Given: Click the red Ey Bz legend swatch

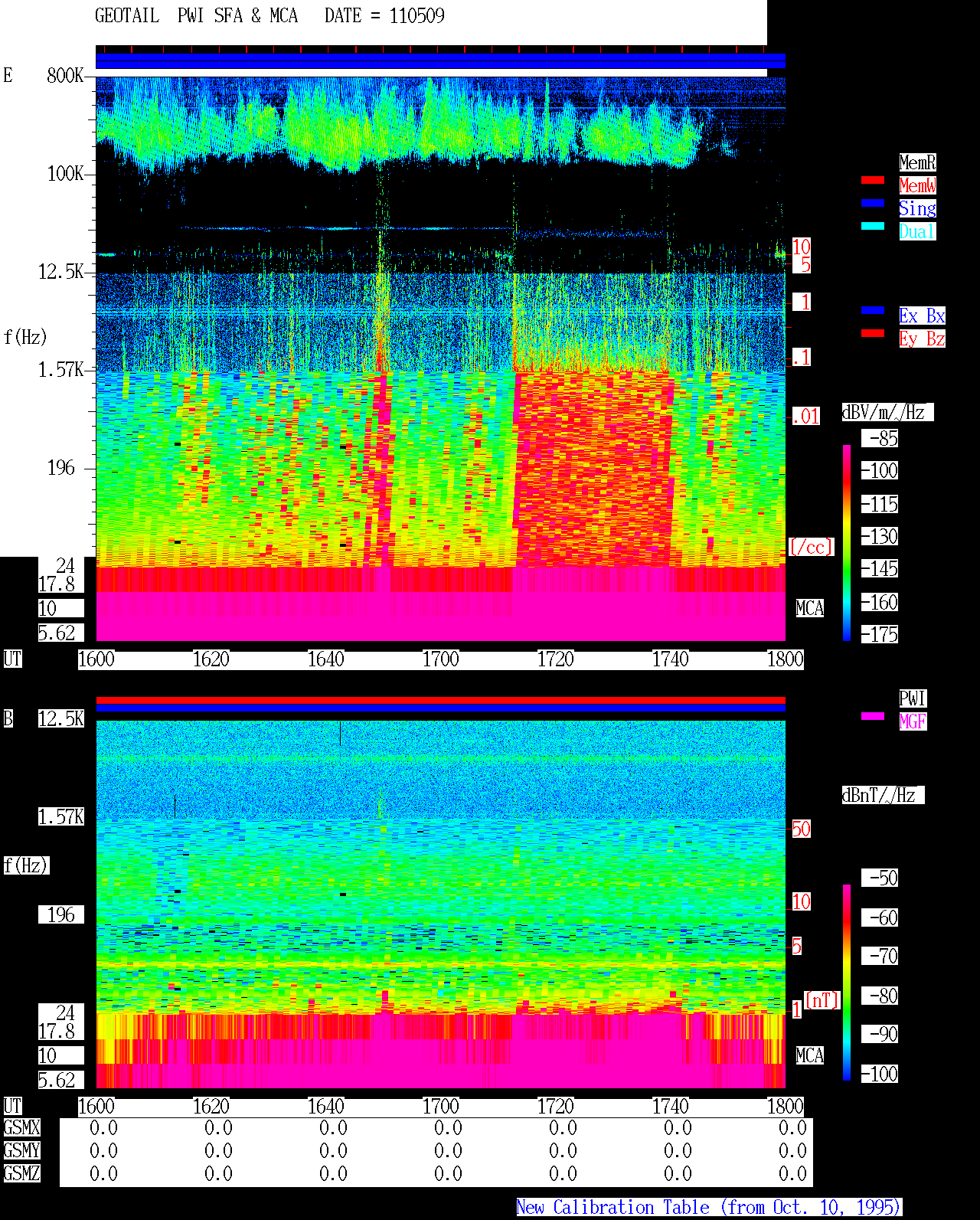Looking at the screenshot, I should (x=873, y=334).
